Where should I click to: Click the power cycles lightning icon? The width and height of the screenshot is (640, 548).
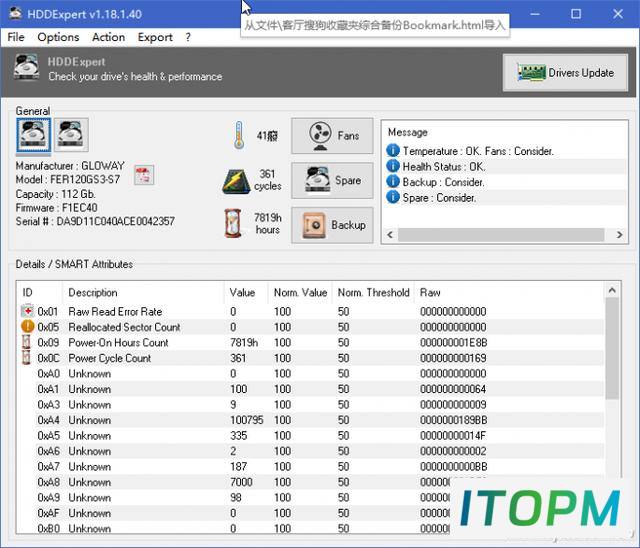[236, 181]
